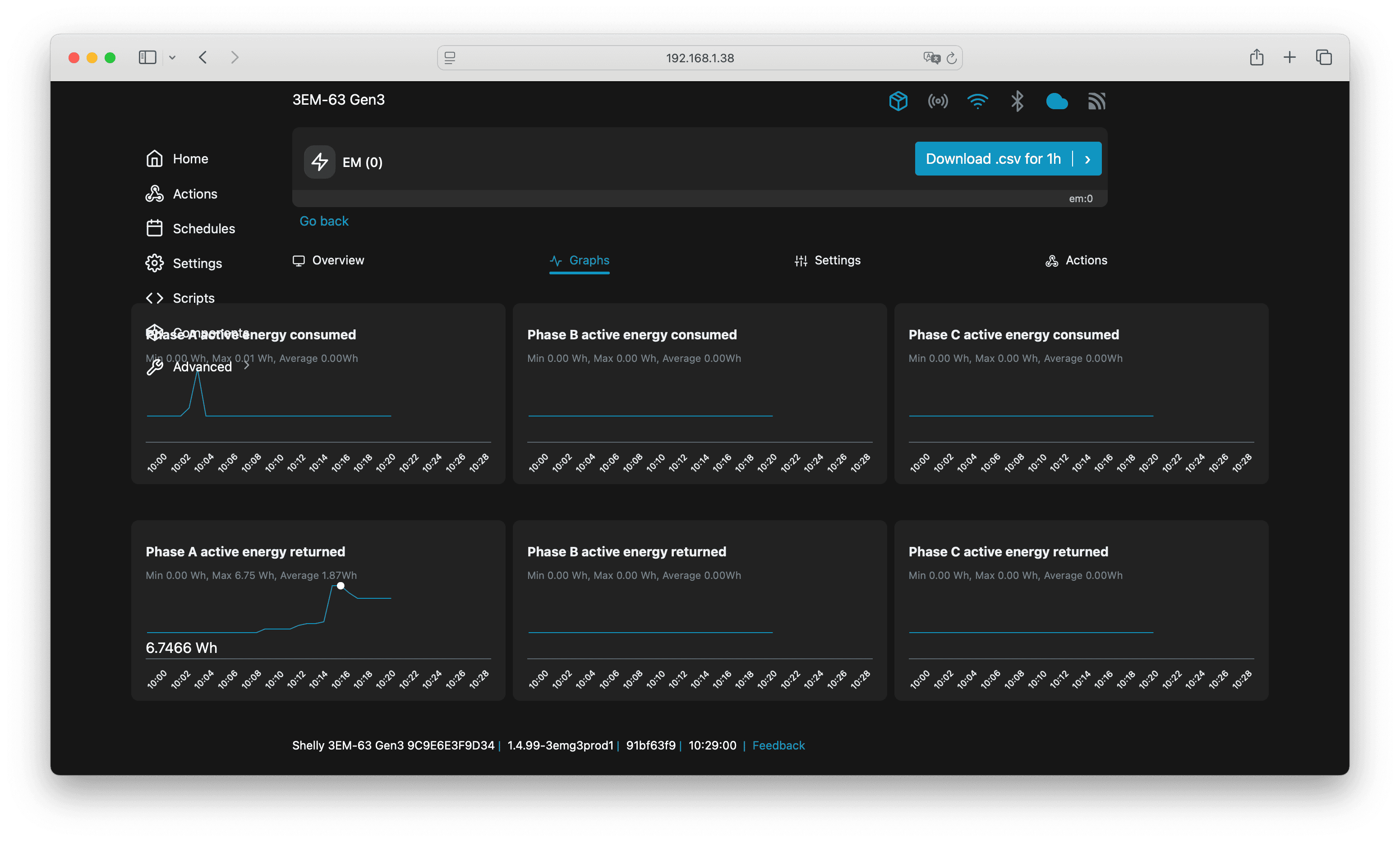Image resolution: width=1400 pixels, height=842 pixels.
Task: Click the em:0 component label
Action: click(x=1080, y=199)
